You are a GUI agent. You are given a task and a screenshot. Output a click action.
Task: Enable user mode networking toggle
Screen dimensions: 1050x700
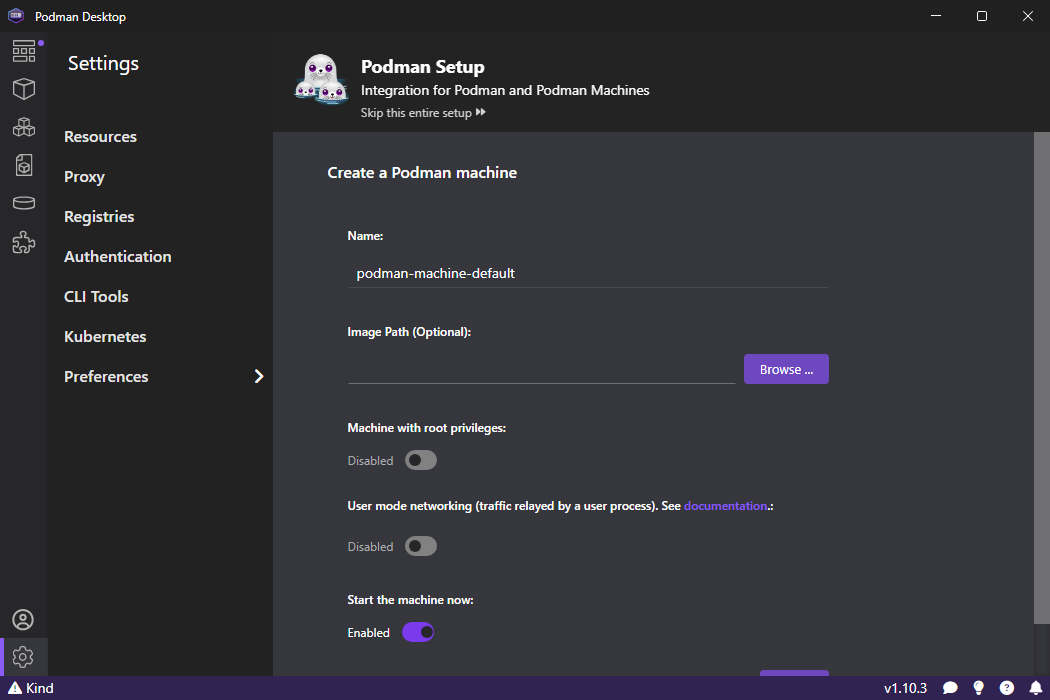(421, 547)
